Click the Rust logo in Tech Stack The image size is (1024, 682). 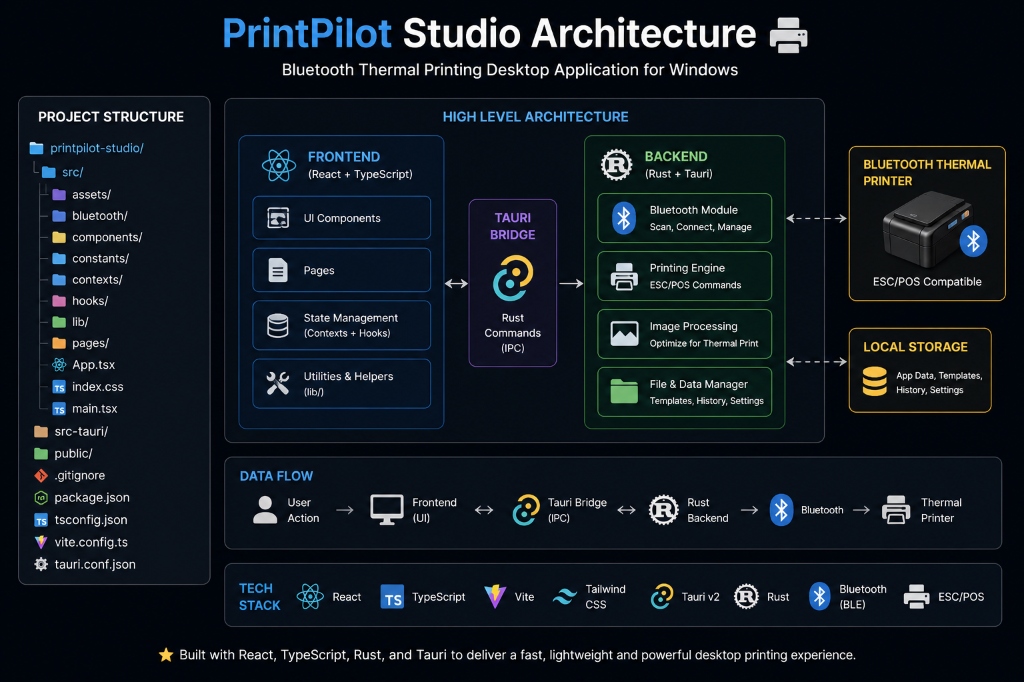click(746, 596)
